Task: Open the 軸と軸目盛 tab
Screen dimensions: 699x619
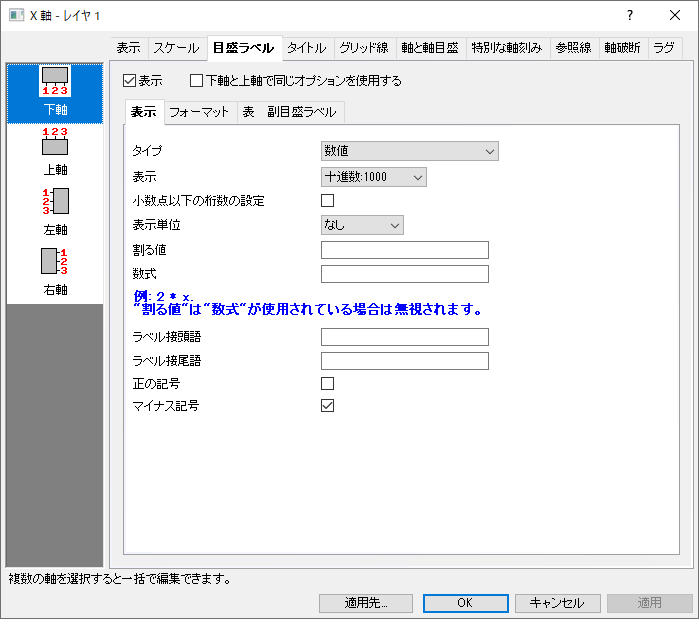Action: (x=430, y=48)
